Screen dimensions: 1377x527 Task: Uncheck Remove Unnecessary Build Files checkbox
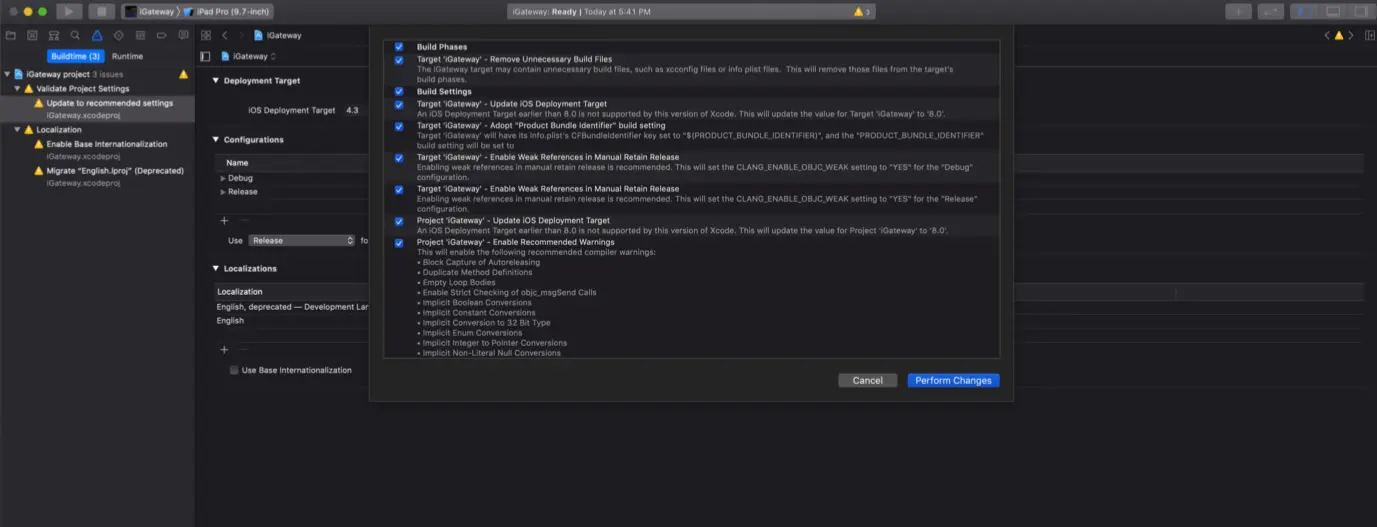(x=399, y=60)
